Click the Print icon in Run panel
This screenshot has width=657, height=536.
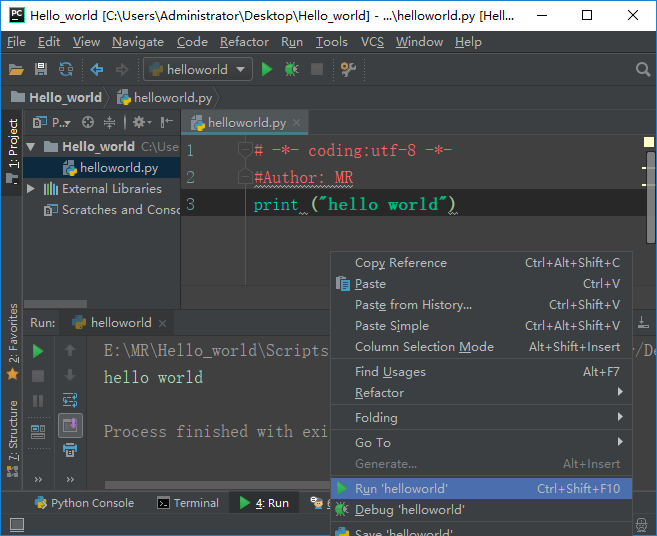[70, 450]
